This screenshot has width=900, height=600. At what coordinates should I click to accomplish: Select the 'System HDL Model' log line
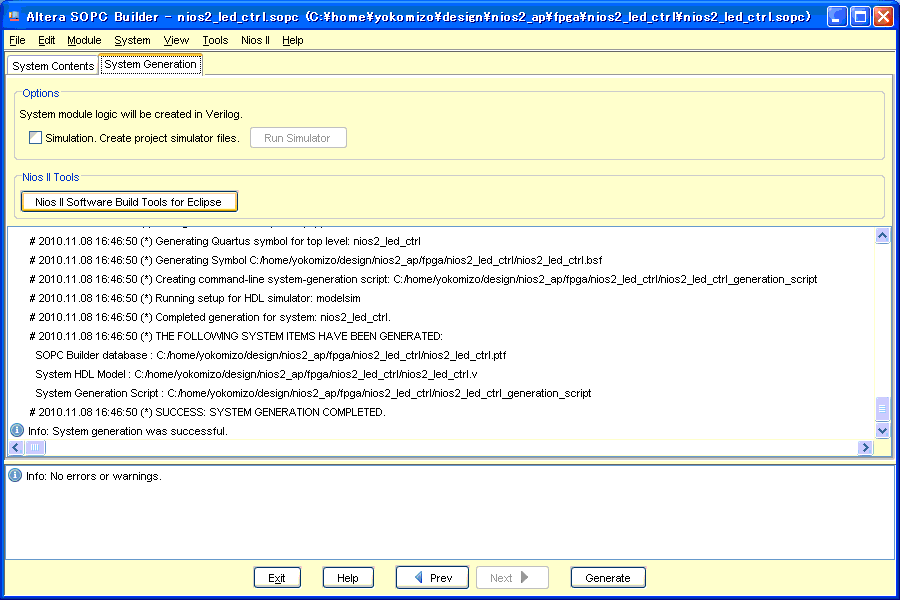coord(256,374)
